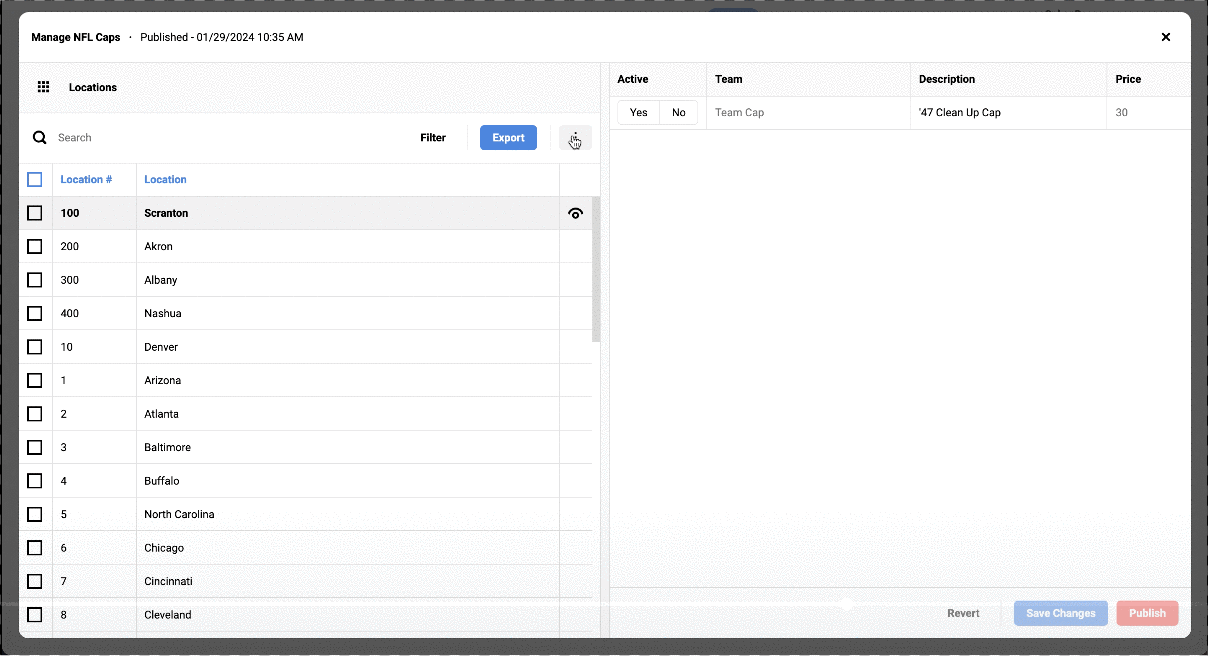Select the Albany row checkbox
This screenshot has width=1208, height=656.
pyautogui.click(x=35, y=280)
